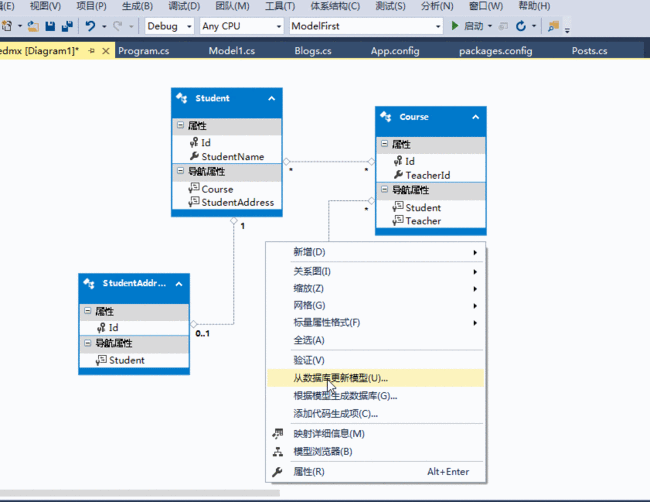Collapse the 属性 section in StudentAddress entity

tap(87, 310)
